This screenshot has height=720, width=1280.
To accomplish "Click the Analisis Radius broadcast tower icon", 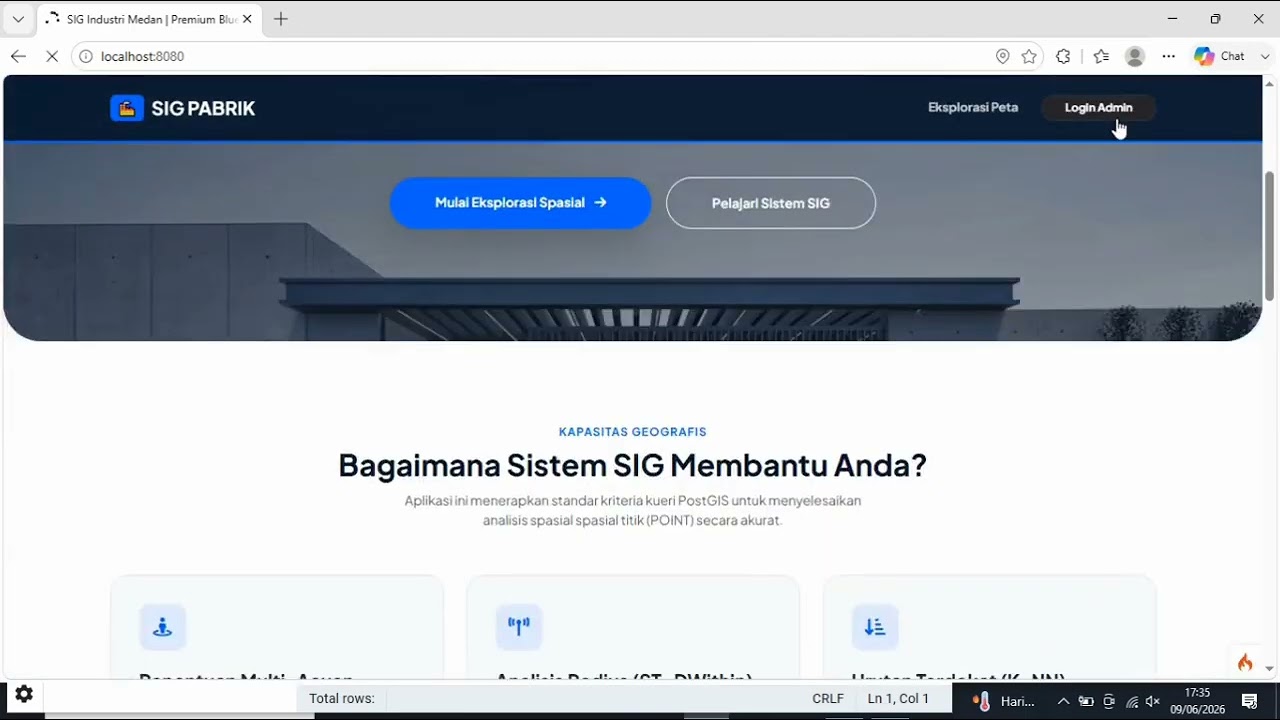I will (519, 627).
